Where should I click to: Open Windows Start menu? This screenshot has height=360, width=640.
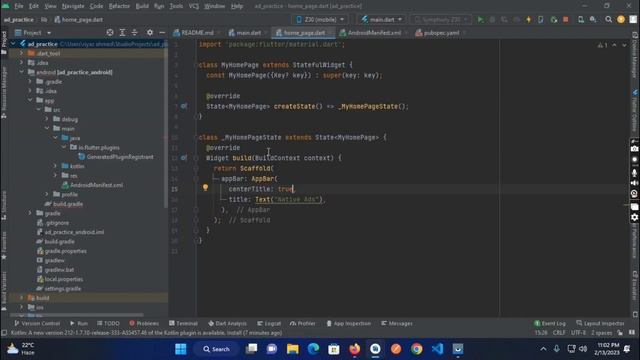click(180, 349)
